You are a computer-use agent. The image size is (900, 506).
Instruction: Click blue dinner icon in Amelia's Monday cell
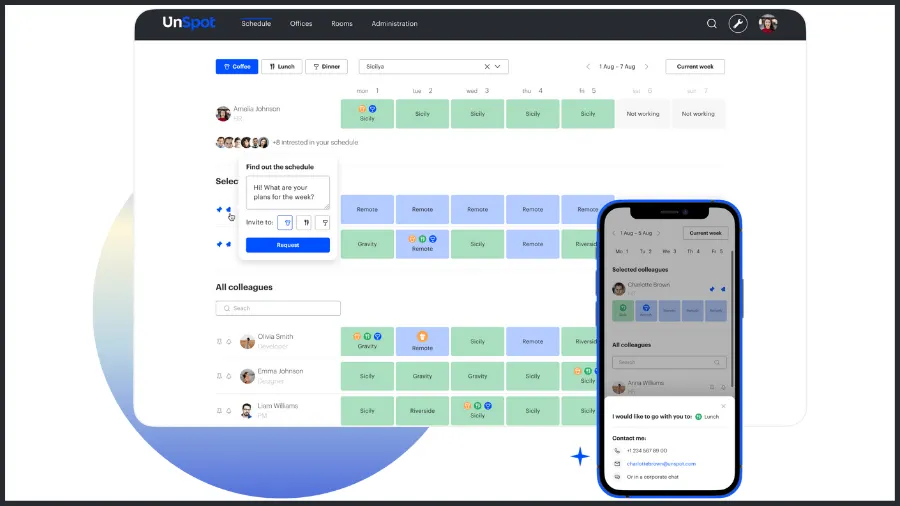click(373, 109)
